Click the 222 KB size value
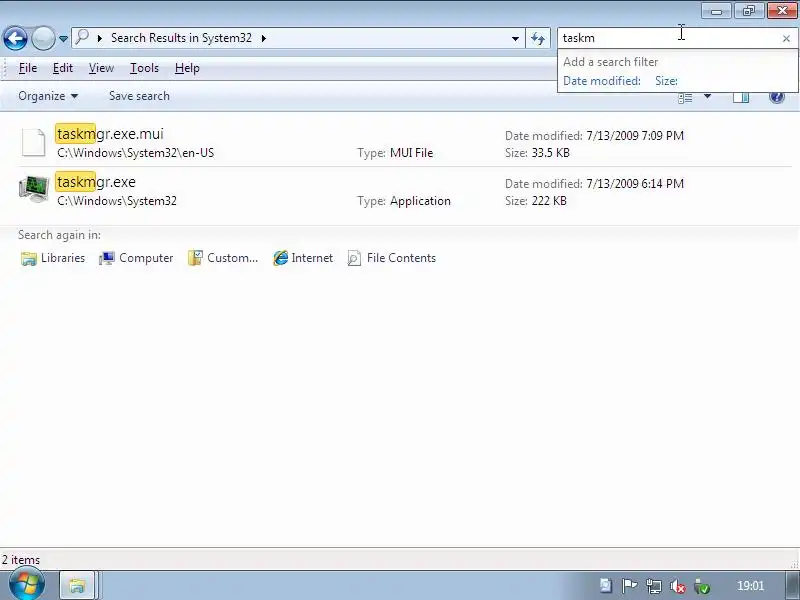 (549, 201)
